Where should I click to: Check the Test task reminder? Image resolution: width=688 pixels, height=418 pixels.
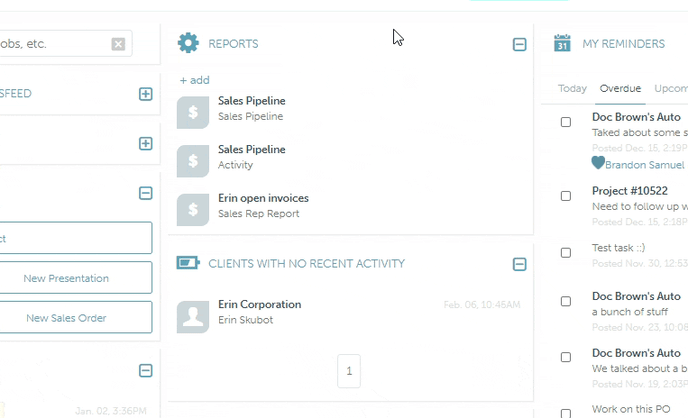click(566, 253)
